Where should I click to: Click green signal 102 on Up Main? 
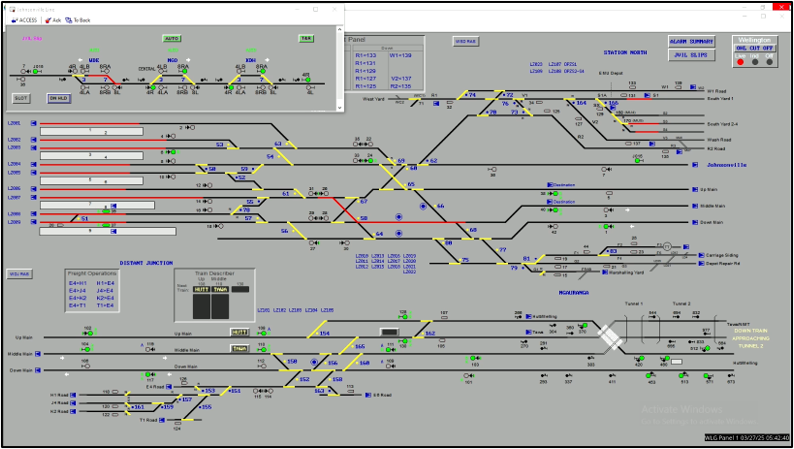(90, 333)
